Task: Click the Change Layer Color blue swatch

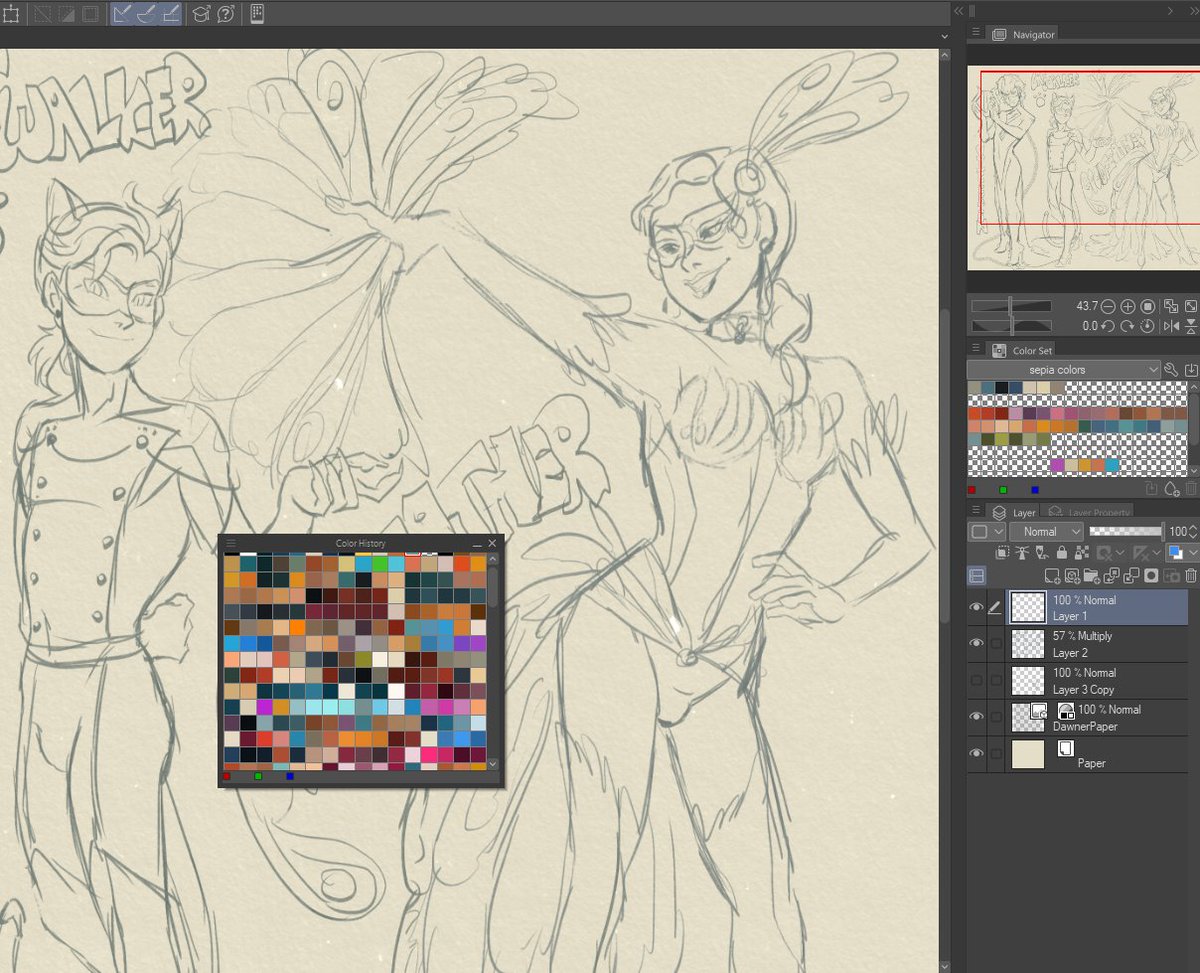Action: click(x=1176, y=552)
